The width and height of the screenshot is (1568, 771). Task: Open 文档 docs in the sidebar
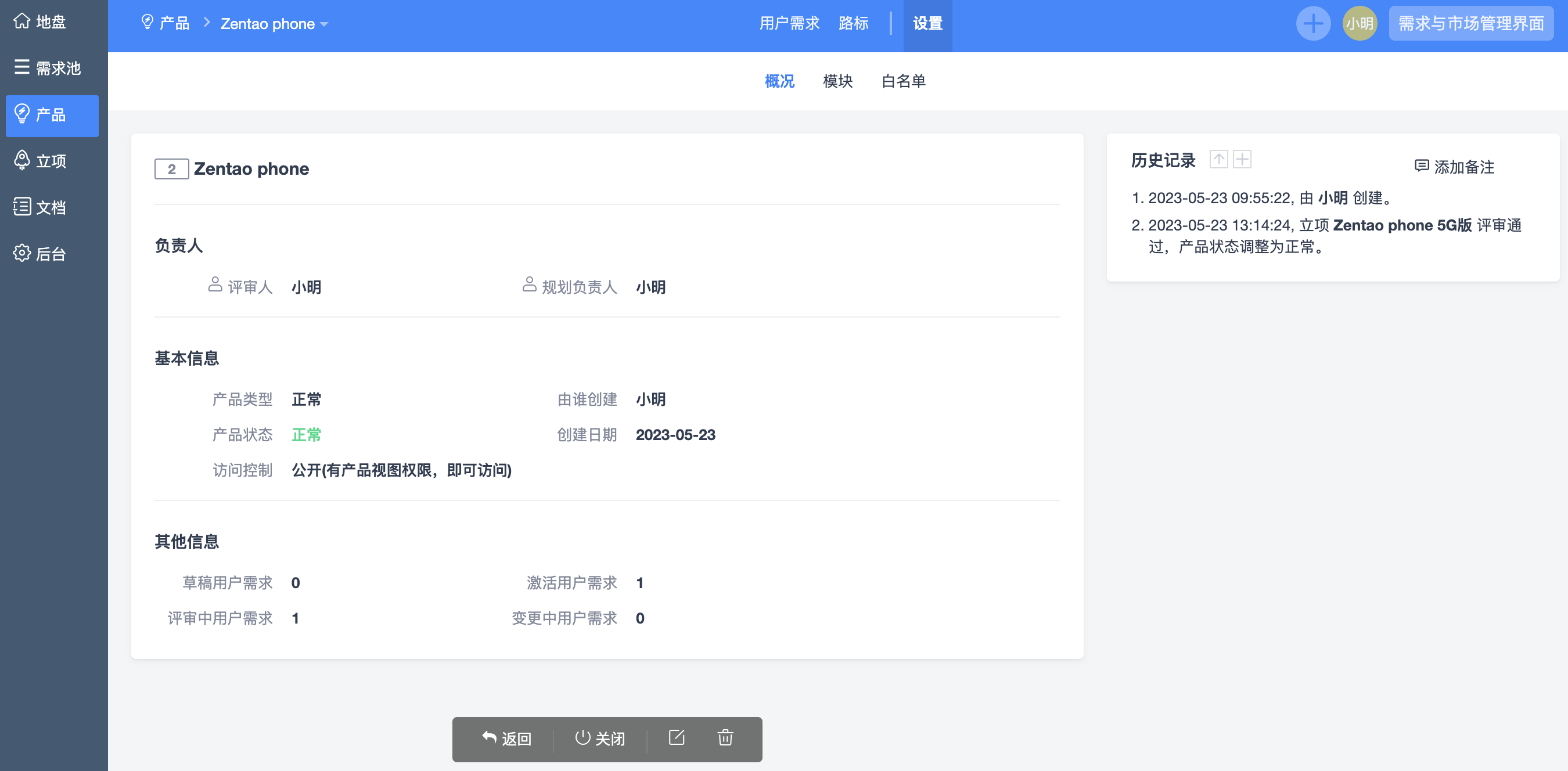coord(40,207)
